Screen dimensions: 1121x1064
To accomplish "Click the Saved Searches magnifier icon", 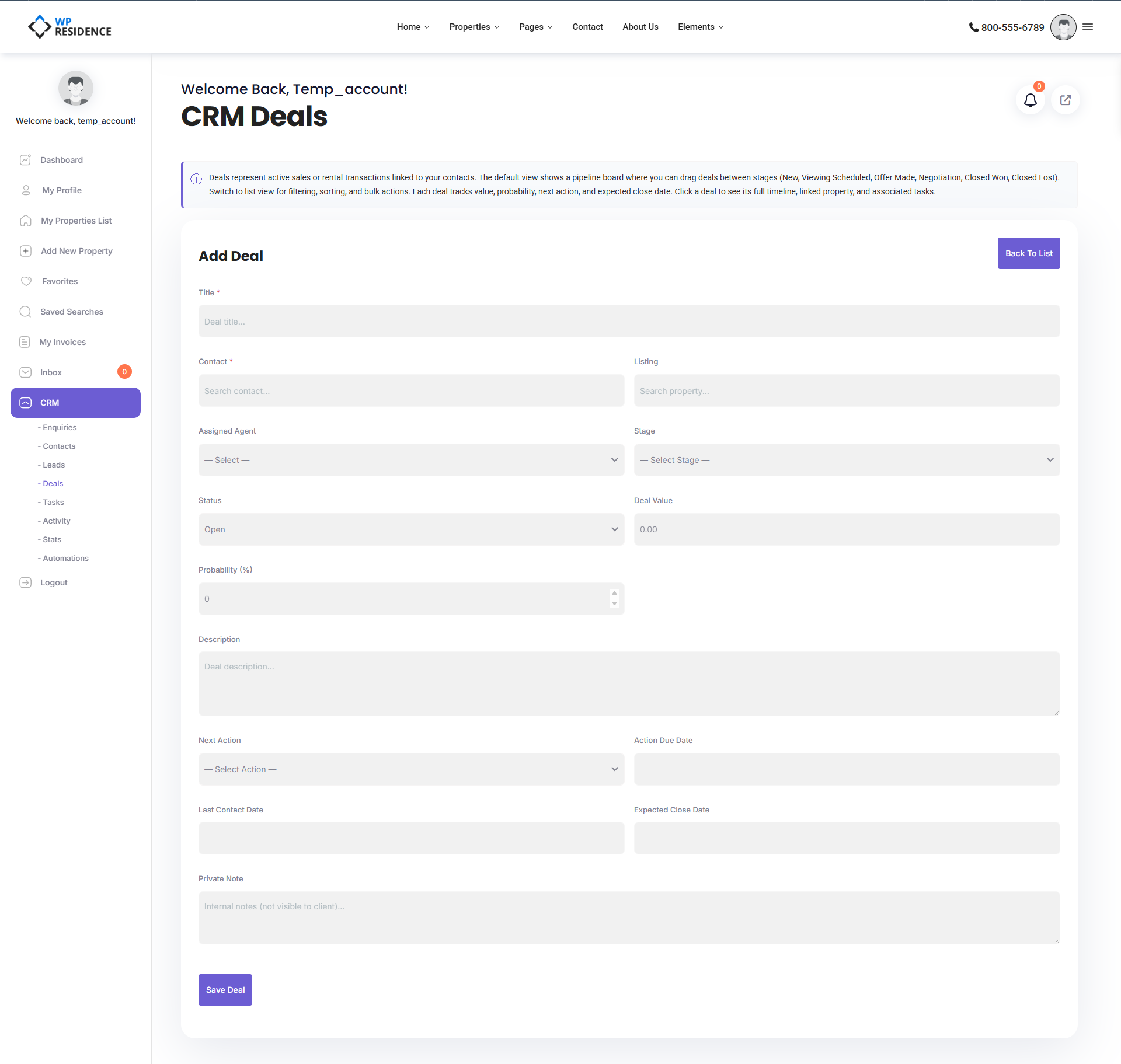I will 25,312.
